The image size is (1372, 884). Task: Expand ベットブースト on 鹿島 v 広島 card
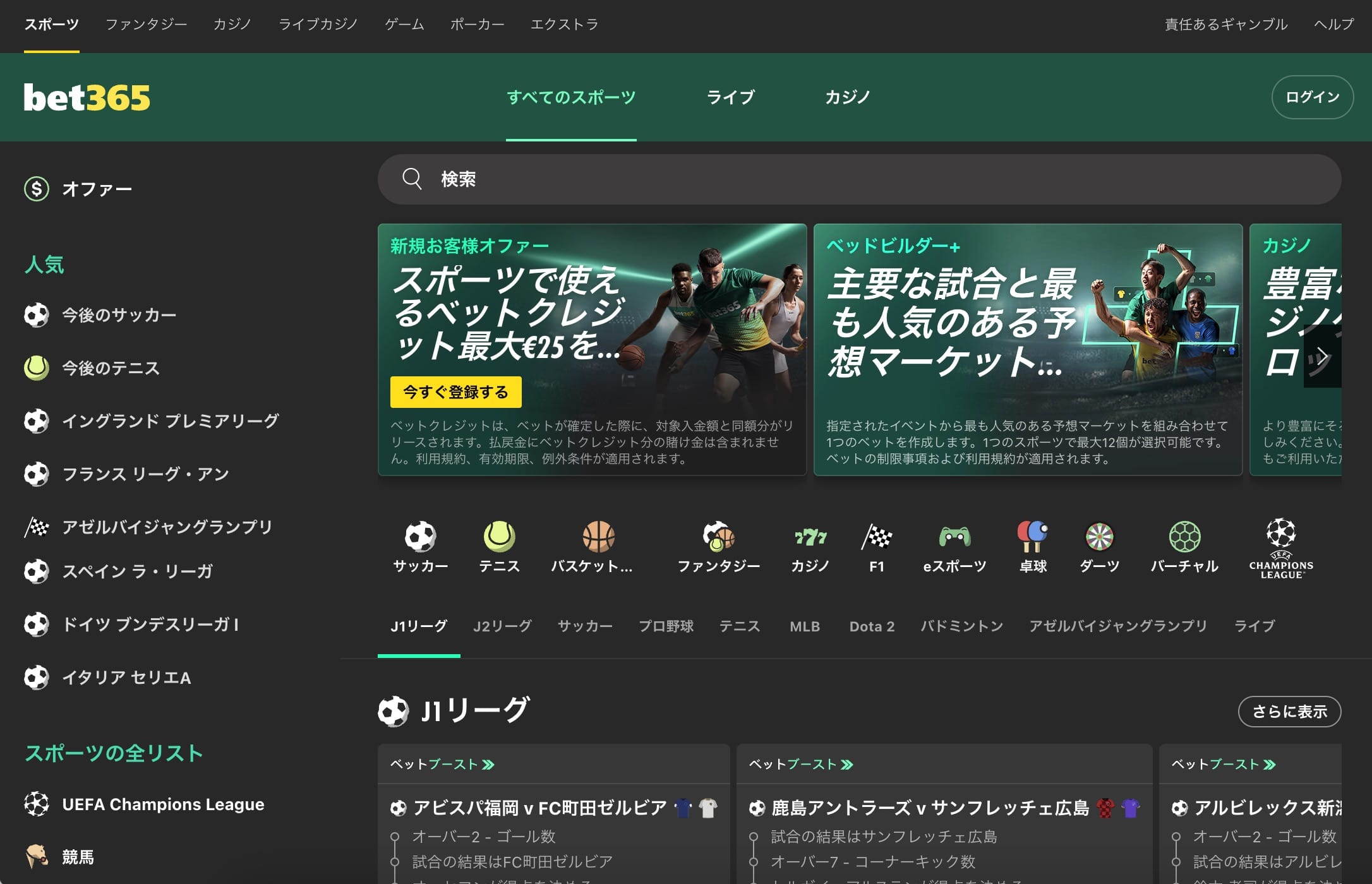tap(801, 765)
